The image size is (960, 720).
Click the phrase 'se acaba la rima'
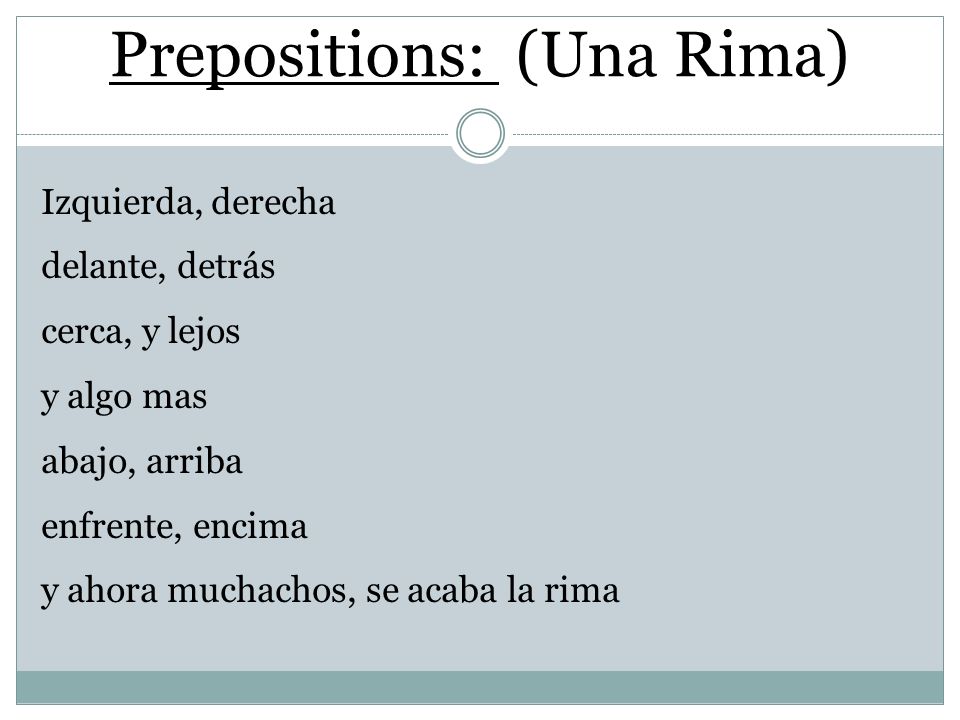[492, 591]
